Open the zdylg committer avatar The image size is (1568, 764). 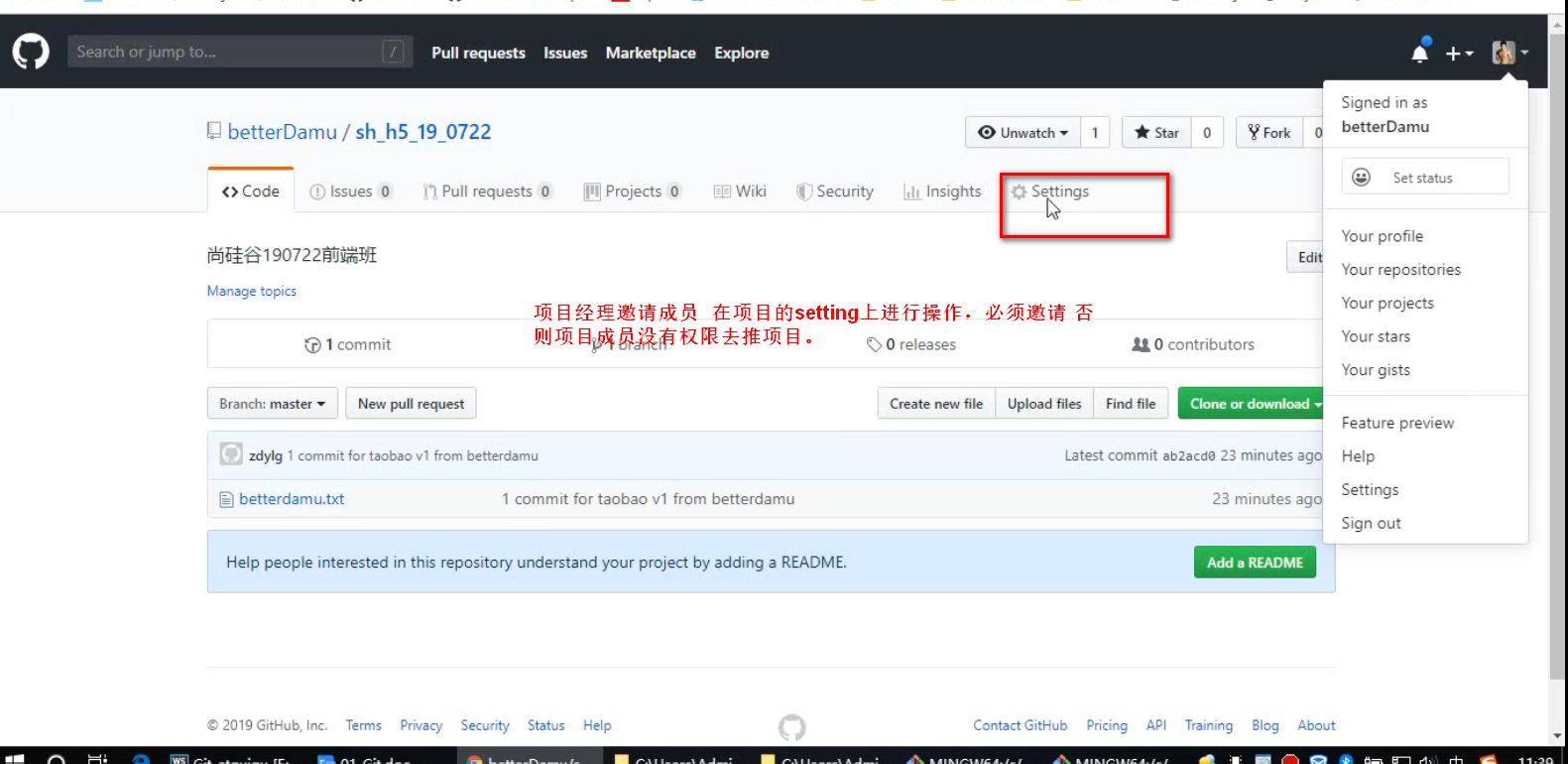click(231, 454)
